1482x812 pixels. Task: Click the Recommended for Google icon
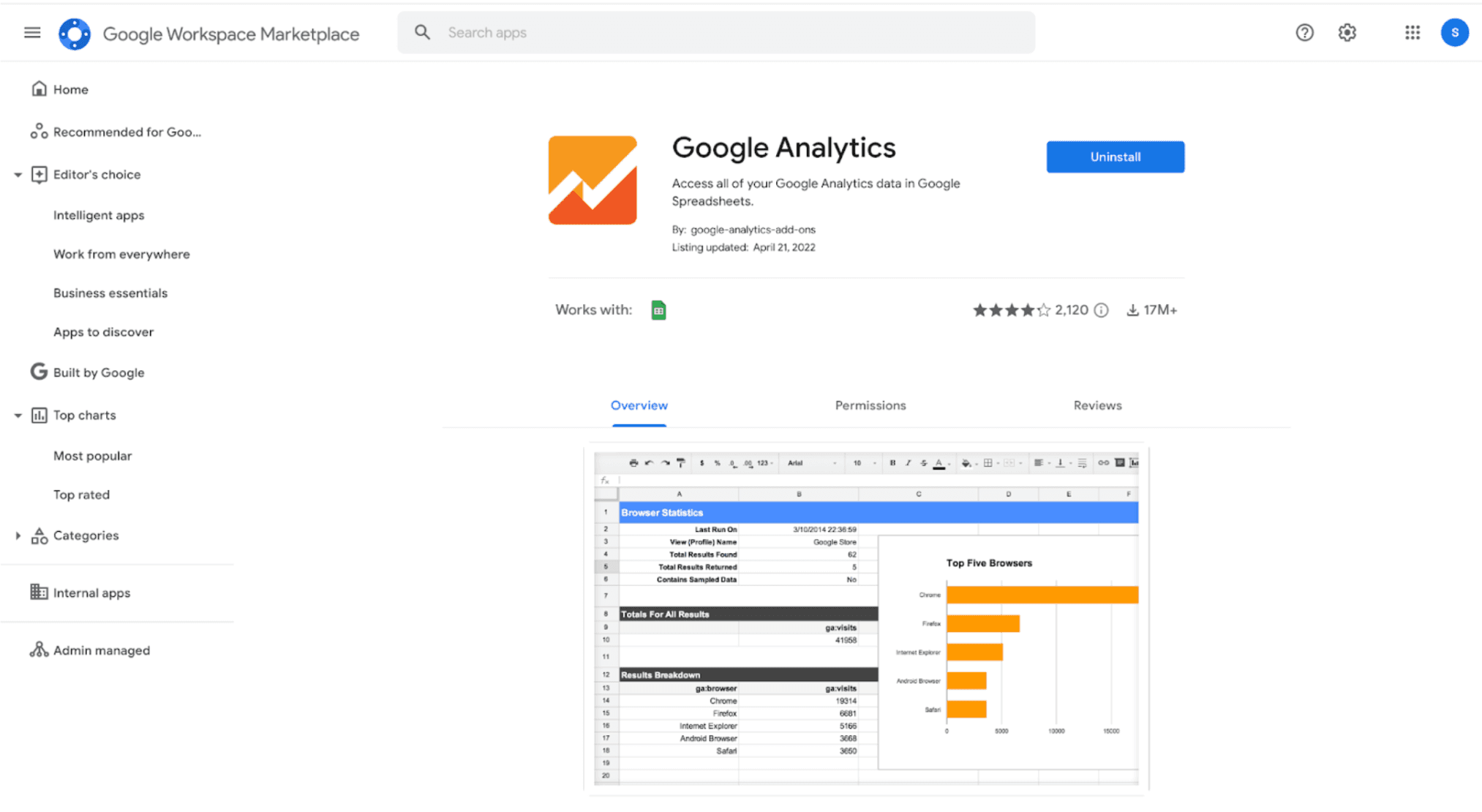[39, 132]
